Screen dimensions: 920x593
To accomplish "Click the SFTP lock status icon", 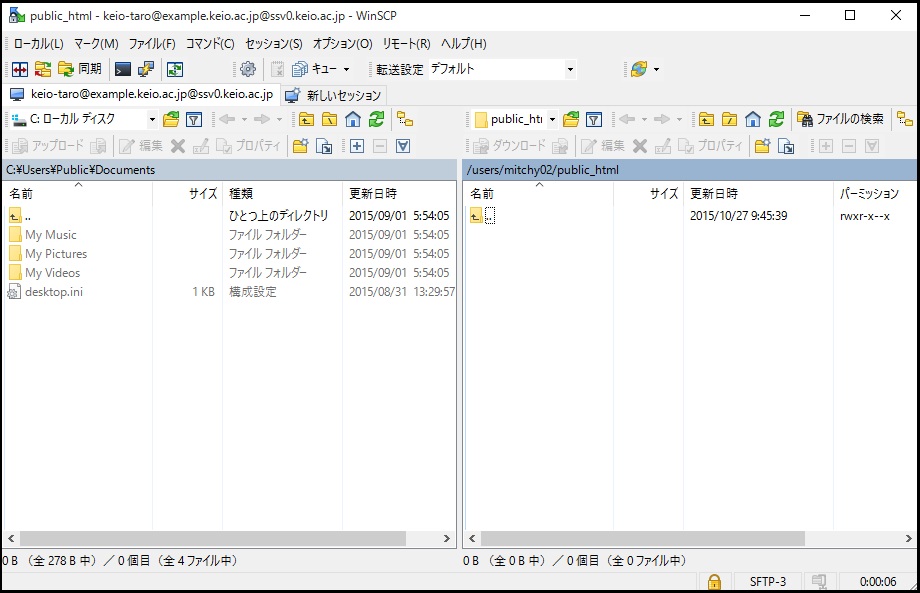I will pyautogui.click(x=714, y=581).
